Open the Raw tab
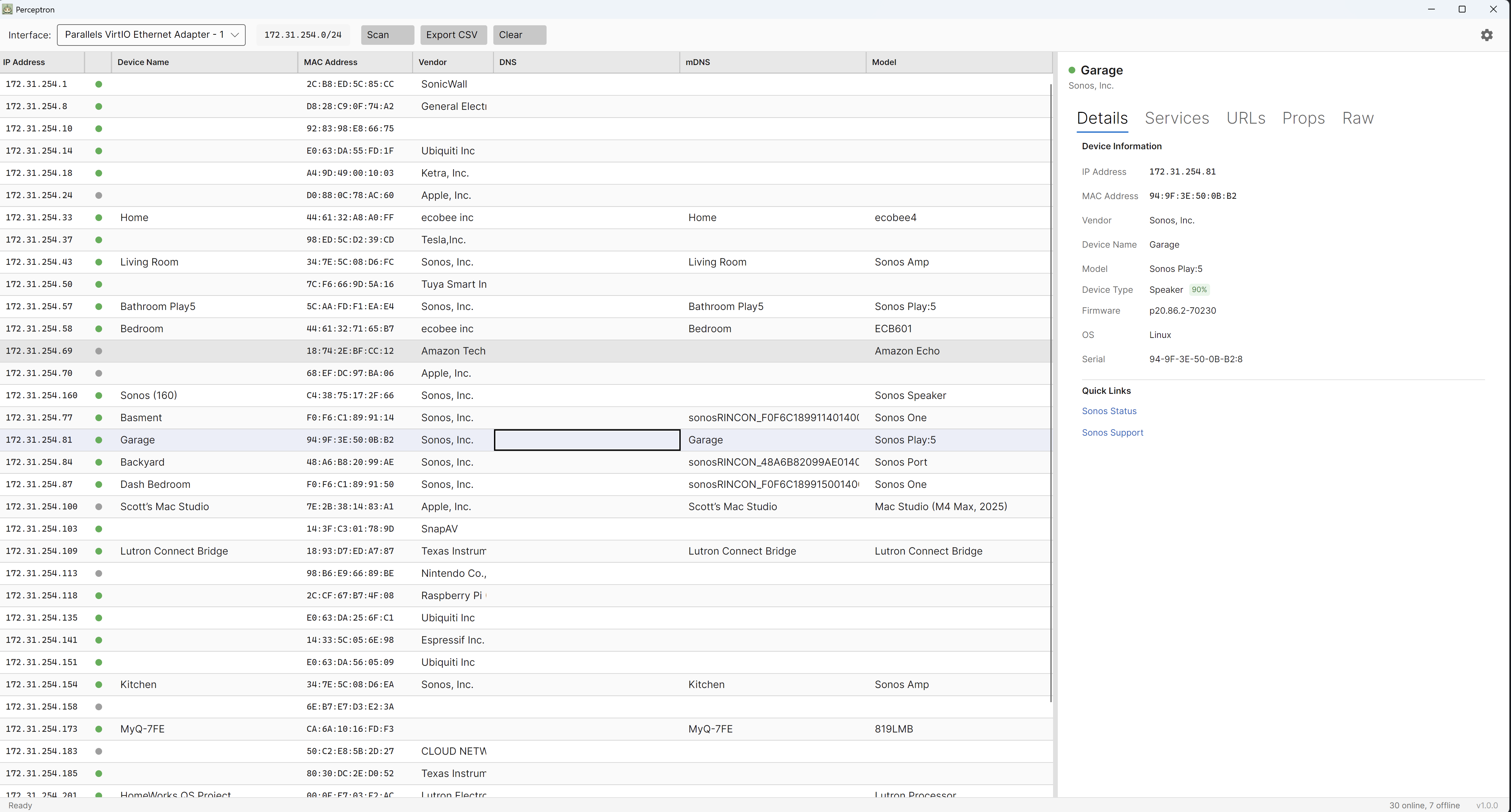Viewport: 1511px width, 812px height. (1357, 118)
